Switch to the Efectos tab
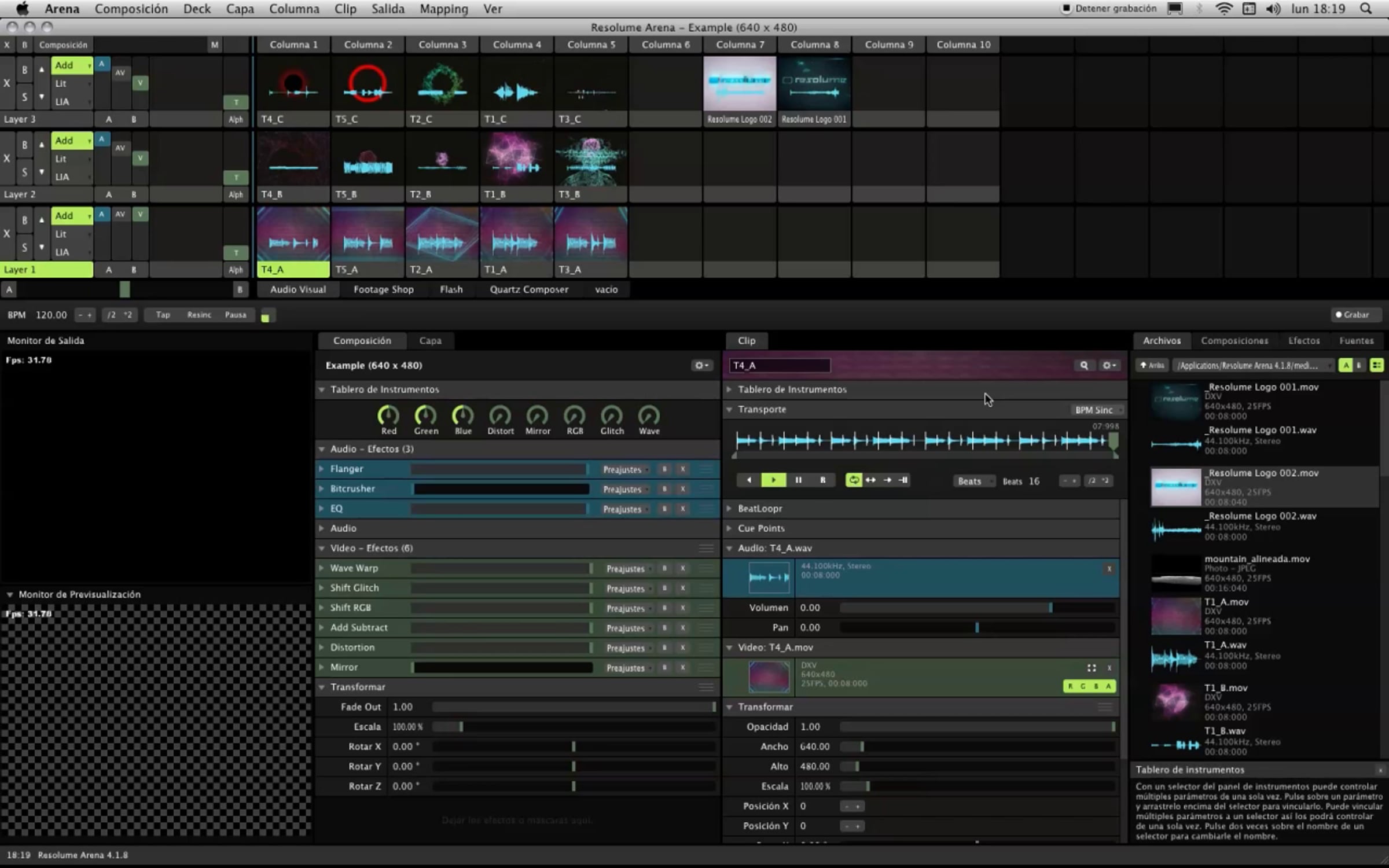This screenshot has height=868, width=1389. (1303, 340)
